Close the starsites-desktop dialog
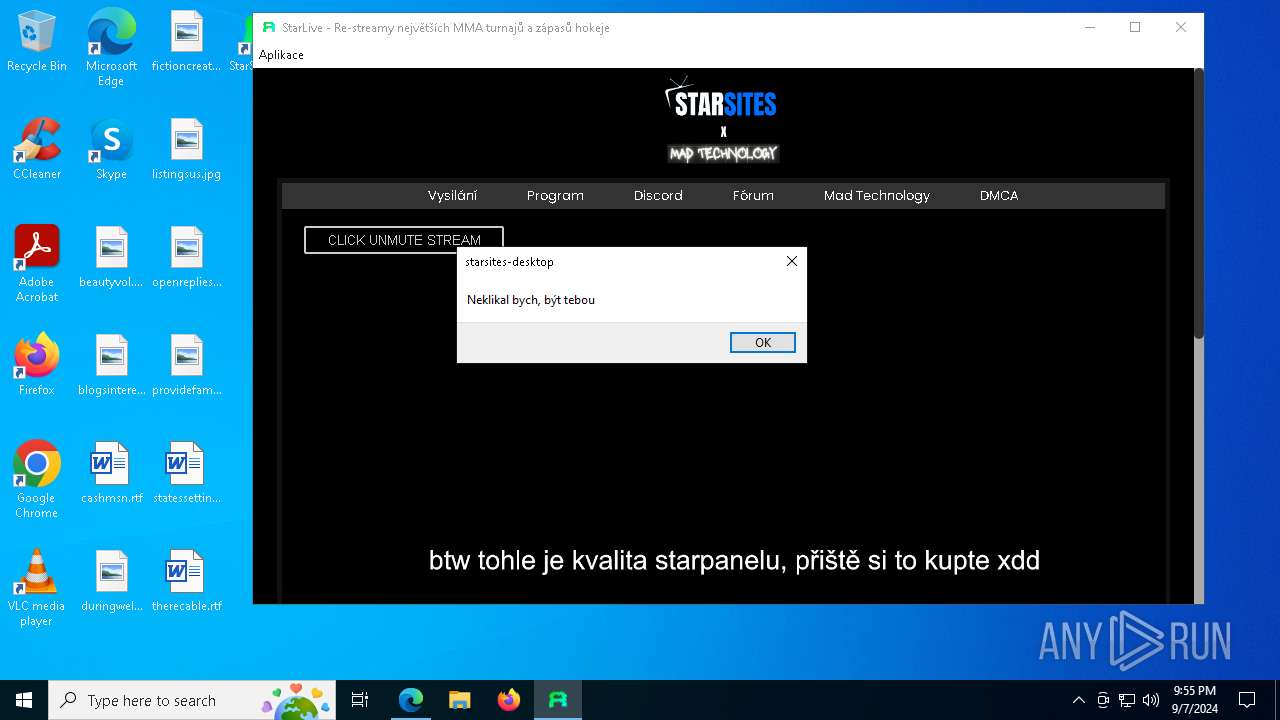Image resolution: width=1280 pixels, height=720 pixels. coord(791,261)
